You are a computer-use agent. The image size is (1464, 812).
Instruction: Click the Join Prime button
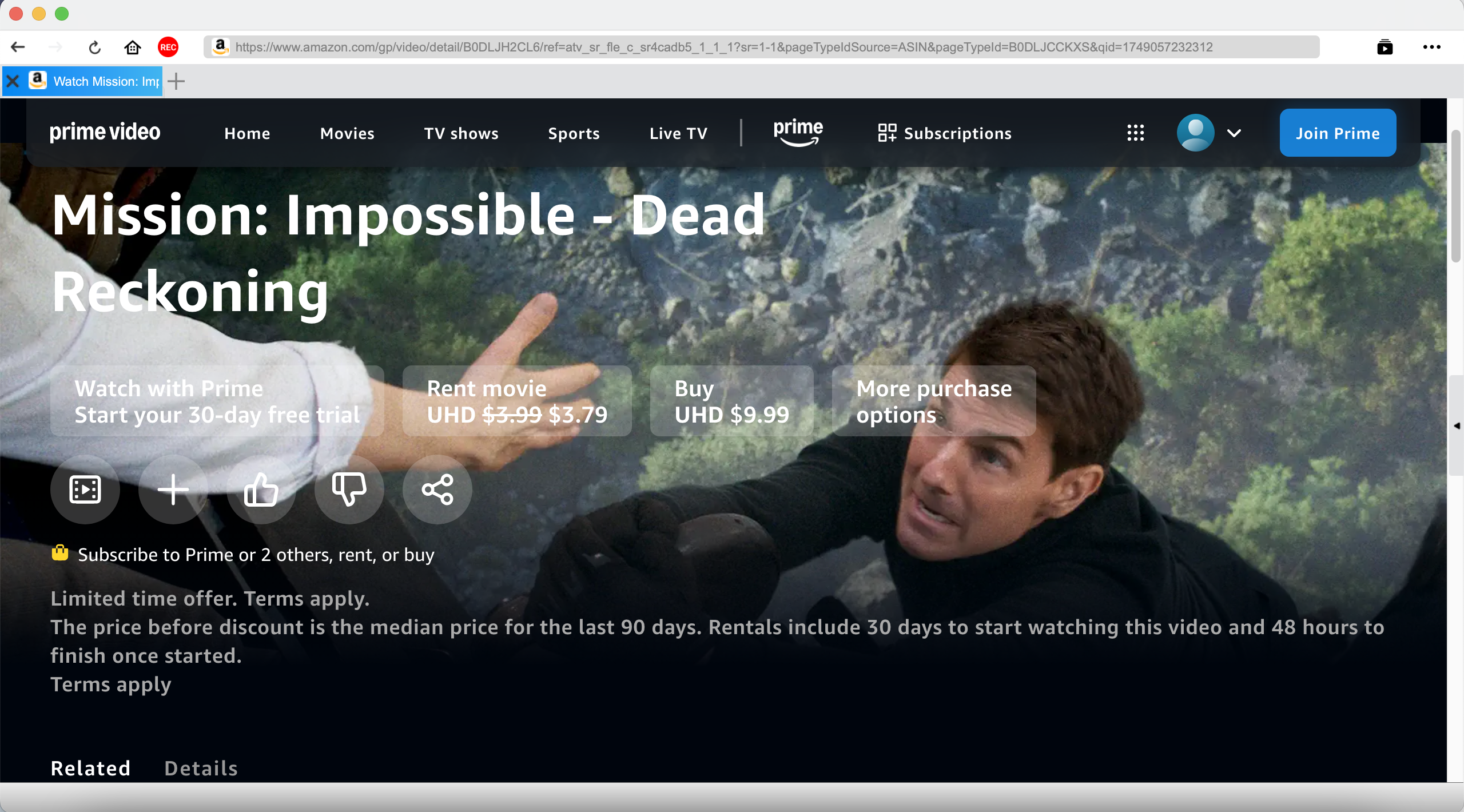coord(1338,133)
